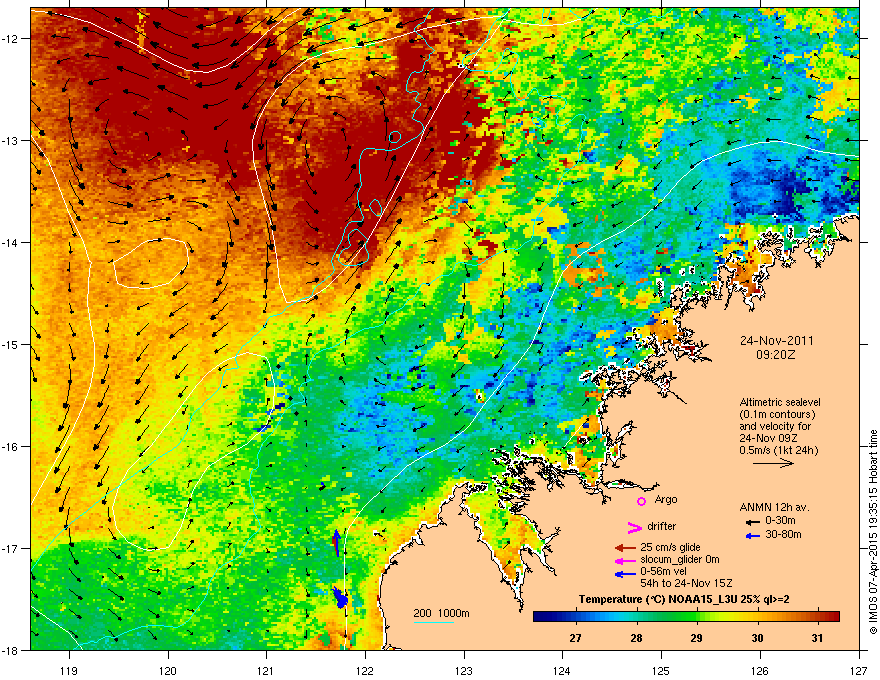Click the '09:20Z' time label
This screenshot has height=680, width=880.
776,355
